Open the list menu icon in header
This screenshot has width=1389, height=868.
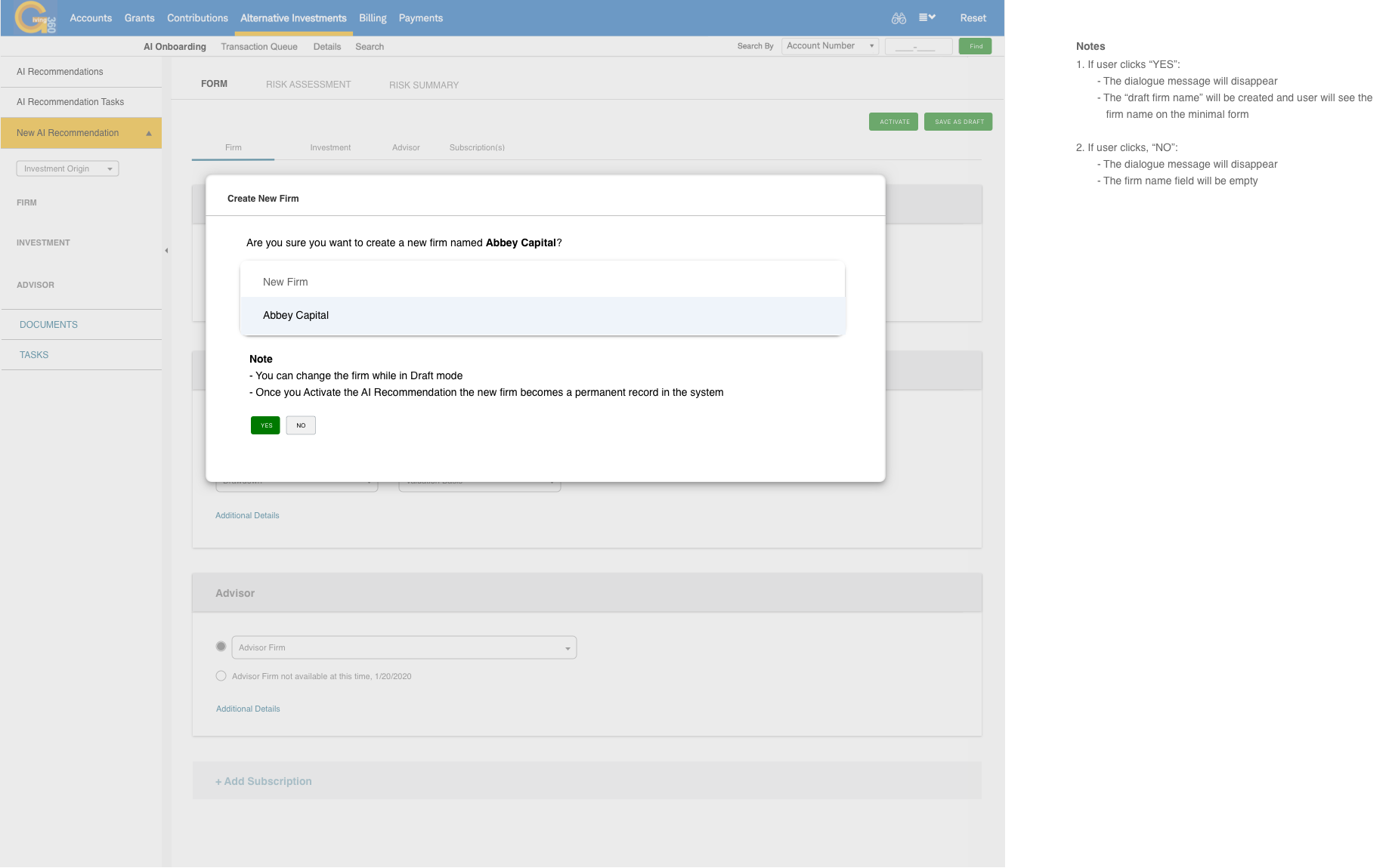pos(927,17)
